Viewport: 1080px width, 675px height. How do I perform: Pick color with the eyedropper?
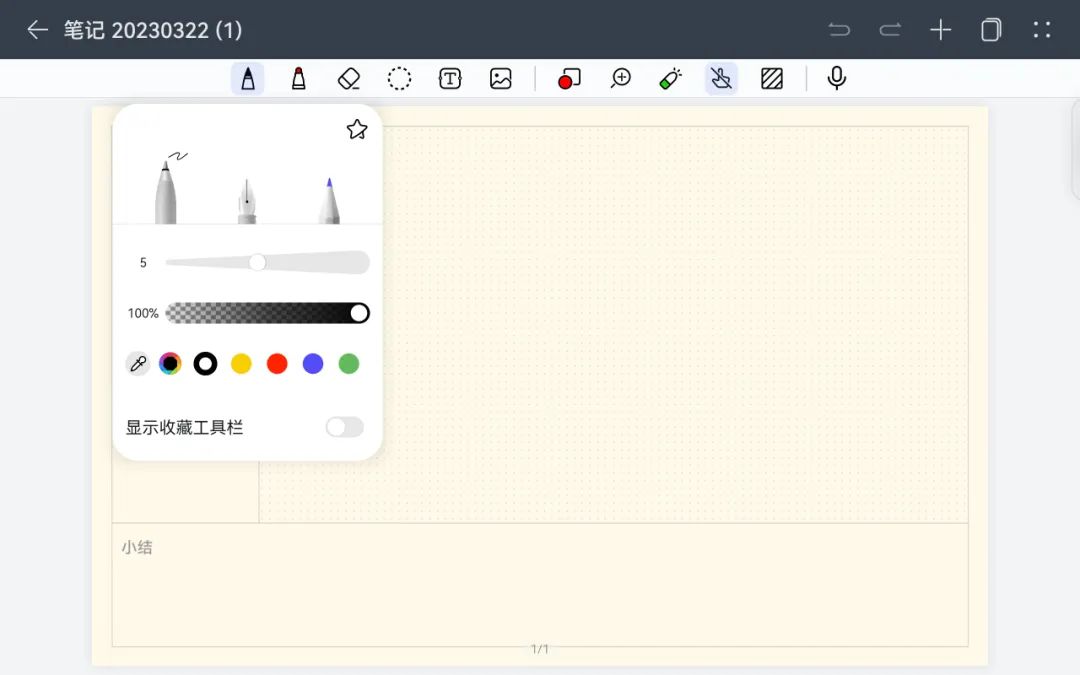(x=138, y=364)
